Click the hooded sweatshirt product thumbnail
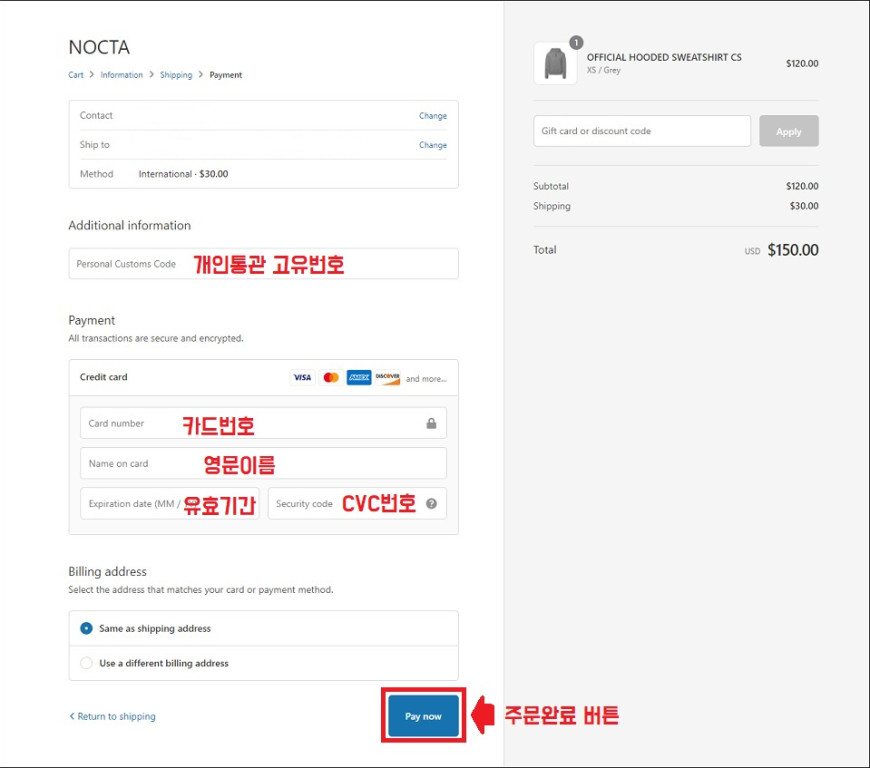870x768 pixels. [x=555, y=63]
